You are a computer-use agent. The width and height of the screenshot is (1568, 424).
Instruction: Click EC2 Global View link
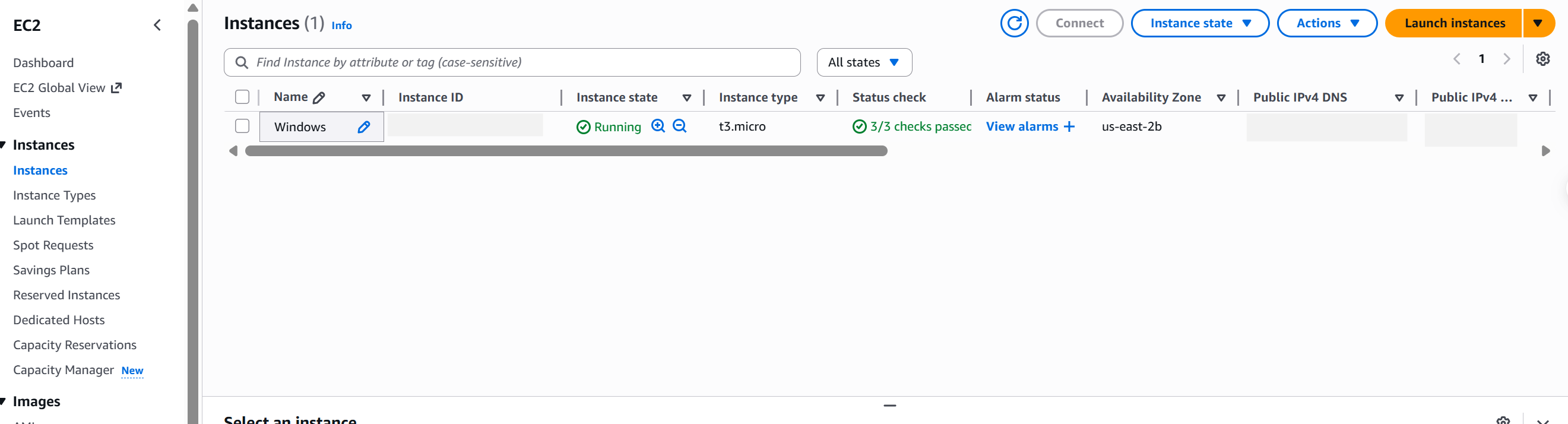pos(59,88)
